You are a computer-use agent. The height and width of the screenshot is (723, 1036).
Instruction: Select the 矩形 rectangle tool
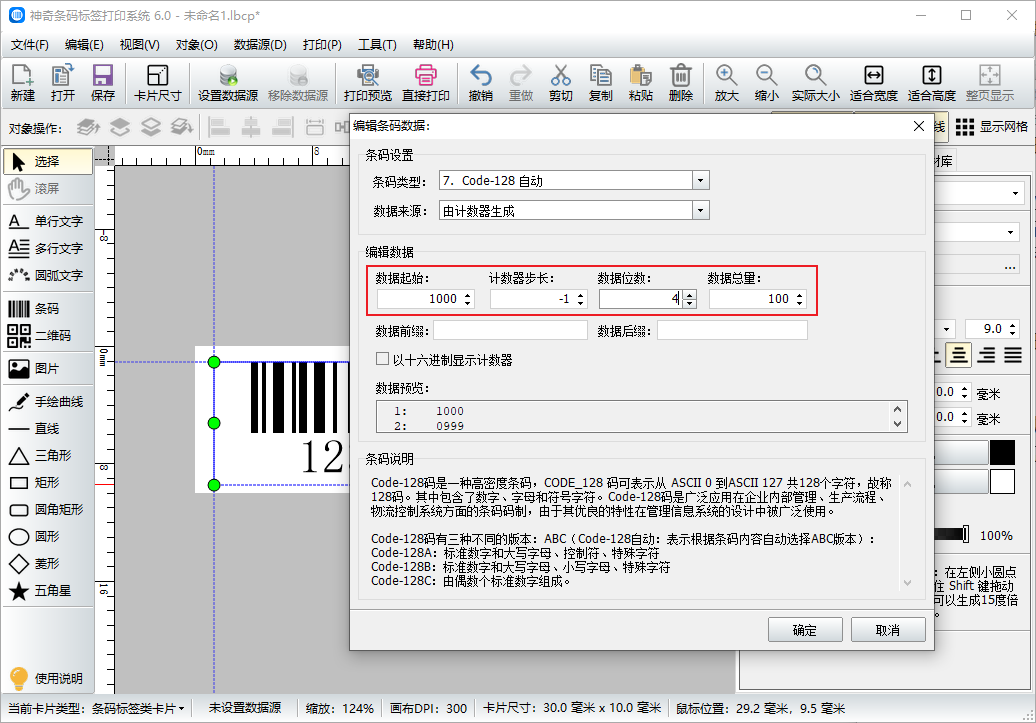(x=48, y=482)
